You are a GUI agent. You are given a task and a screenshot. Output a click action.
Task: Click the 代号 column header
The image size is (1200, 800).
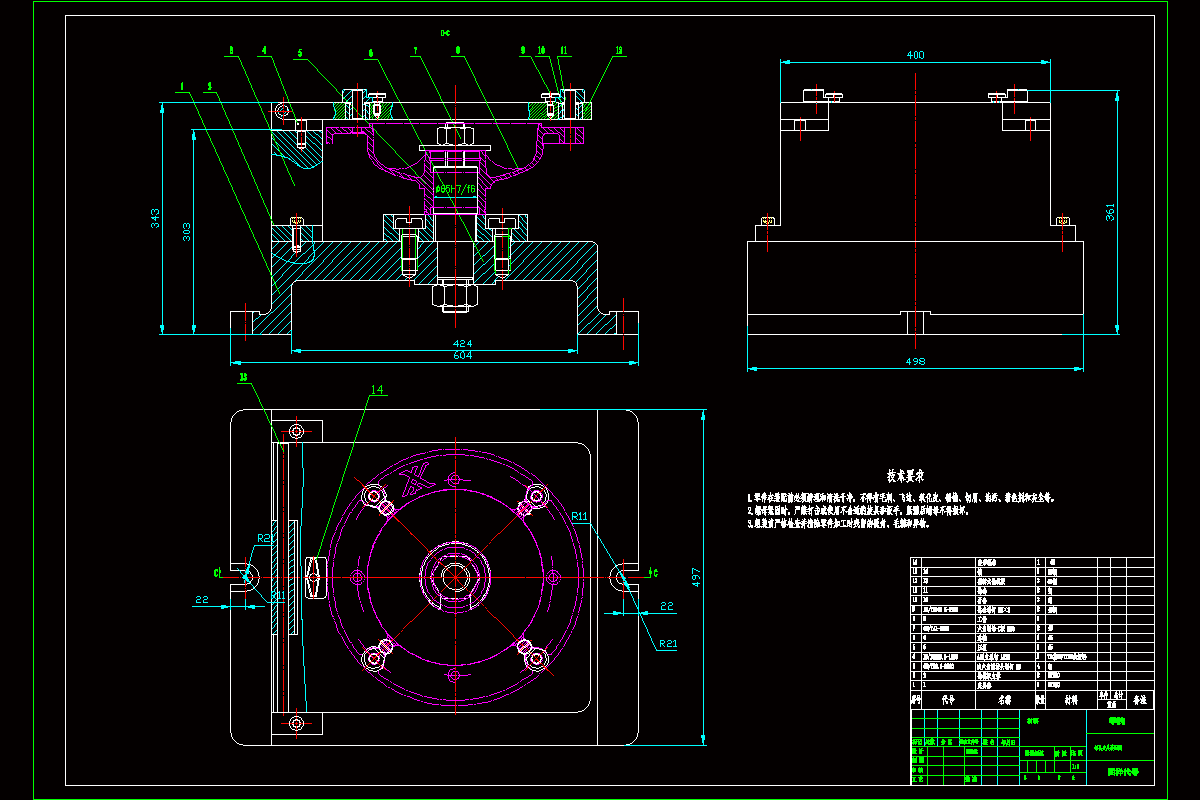coord(948,700)
